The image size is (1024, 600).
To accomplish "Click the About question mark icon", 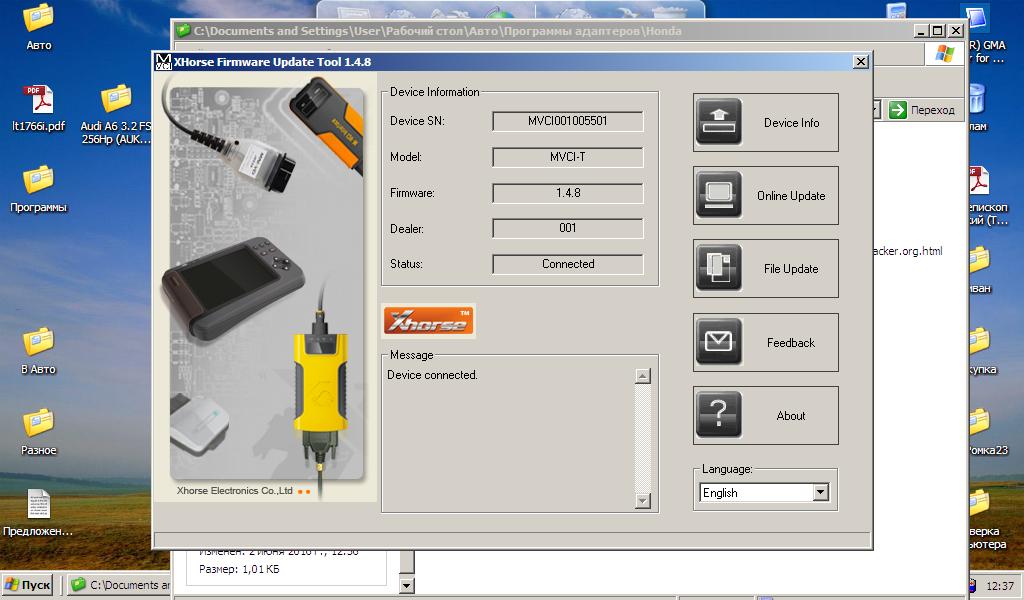I will 718,415.
